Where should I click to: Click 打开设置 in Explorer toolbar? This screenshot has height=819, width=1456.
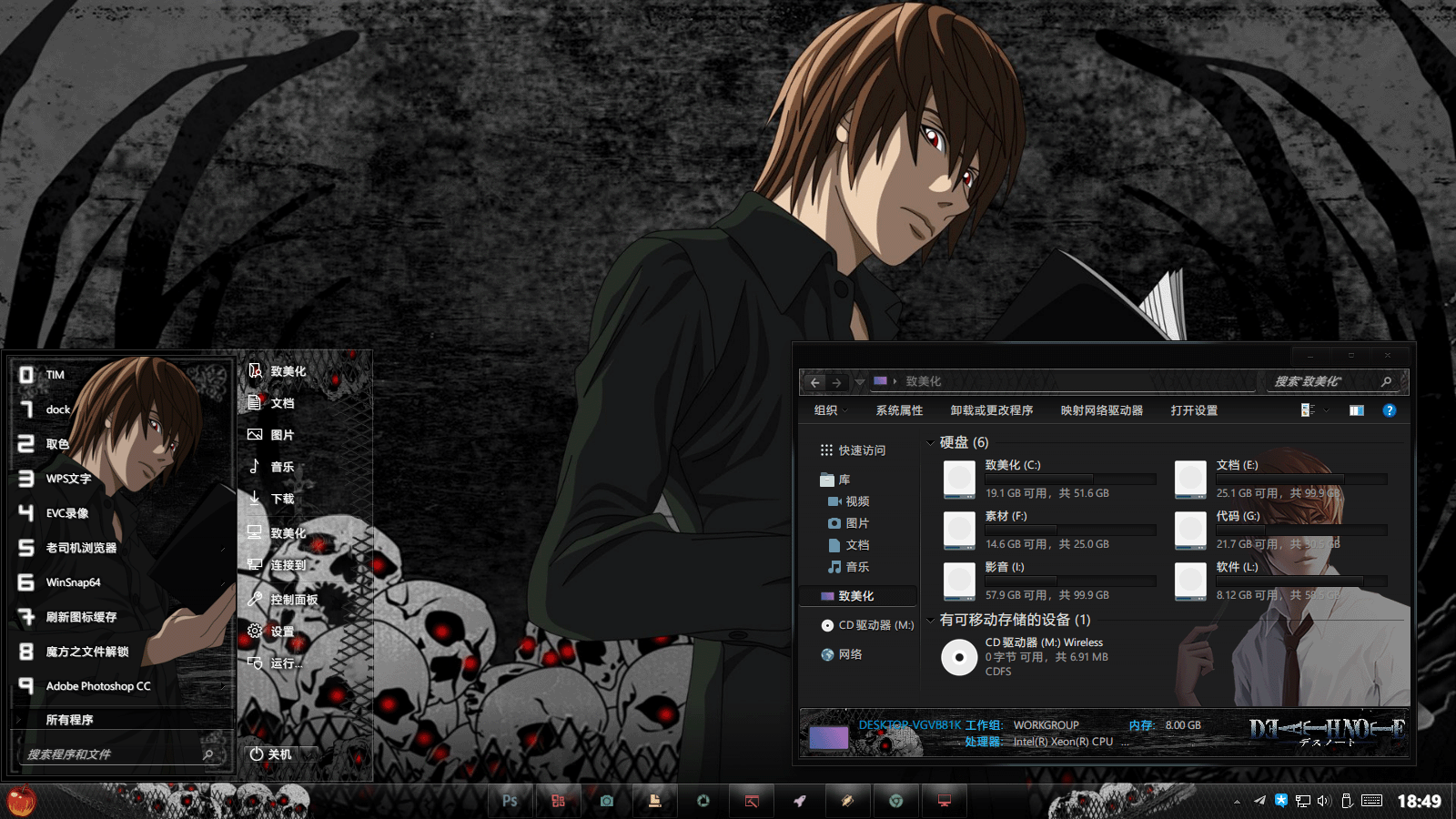click(1194, 410)
